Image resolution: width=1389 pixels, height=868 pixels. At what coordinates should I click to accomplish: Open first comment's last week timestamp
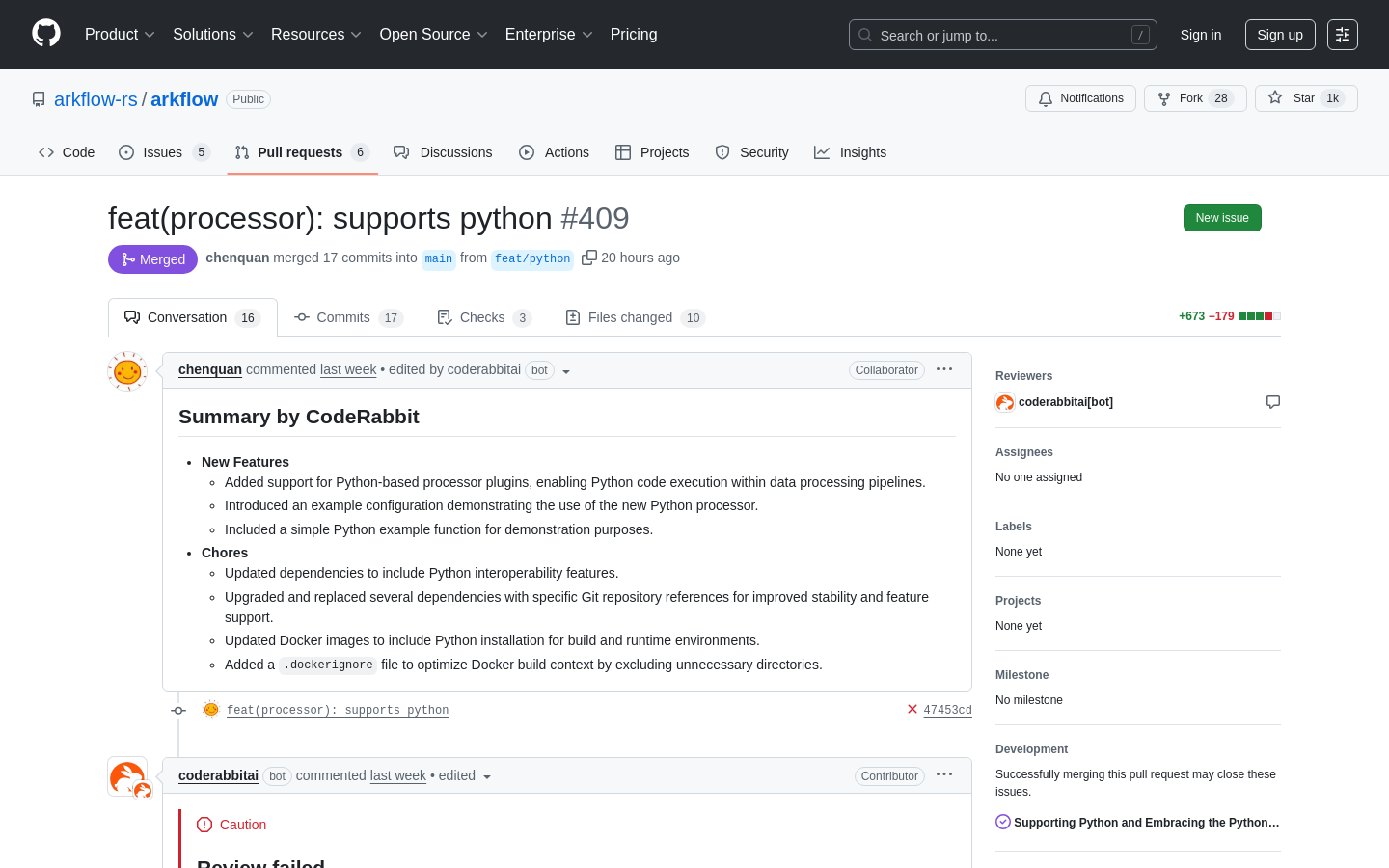(348, 369)
